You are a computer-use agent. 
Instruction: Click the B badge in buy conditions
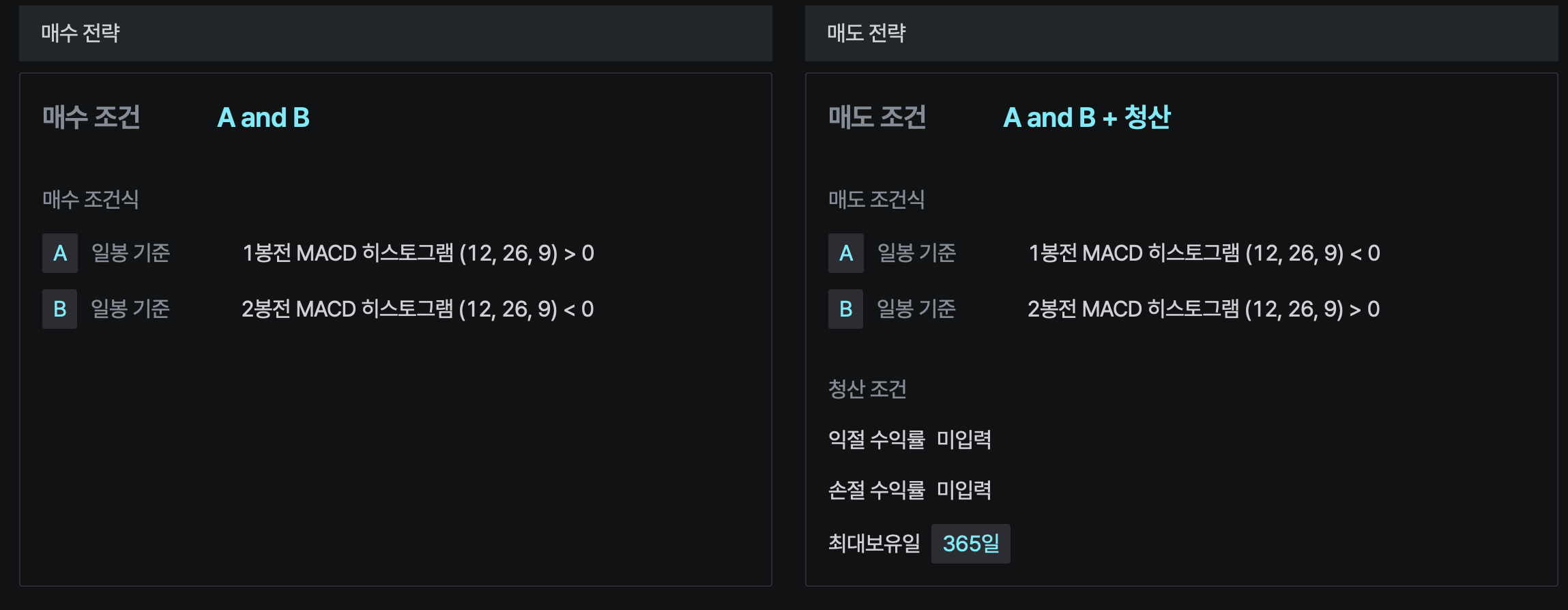60,309
